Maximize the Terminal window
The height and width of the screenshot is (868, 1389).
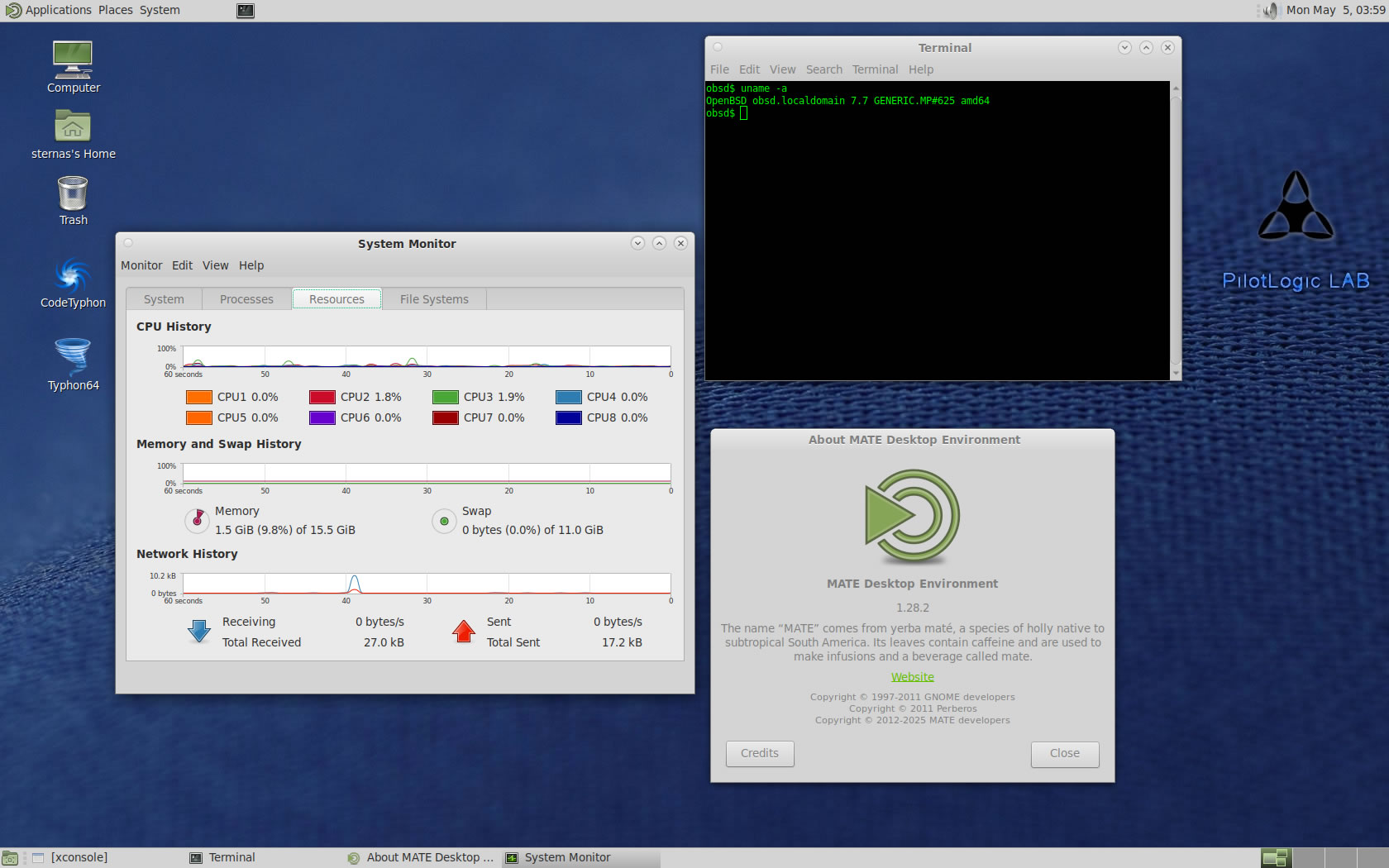[1146, 47]
